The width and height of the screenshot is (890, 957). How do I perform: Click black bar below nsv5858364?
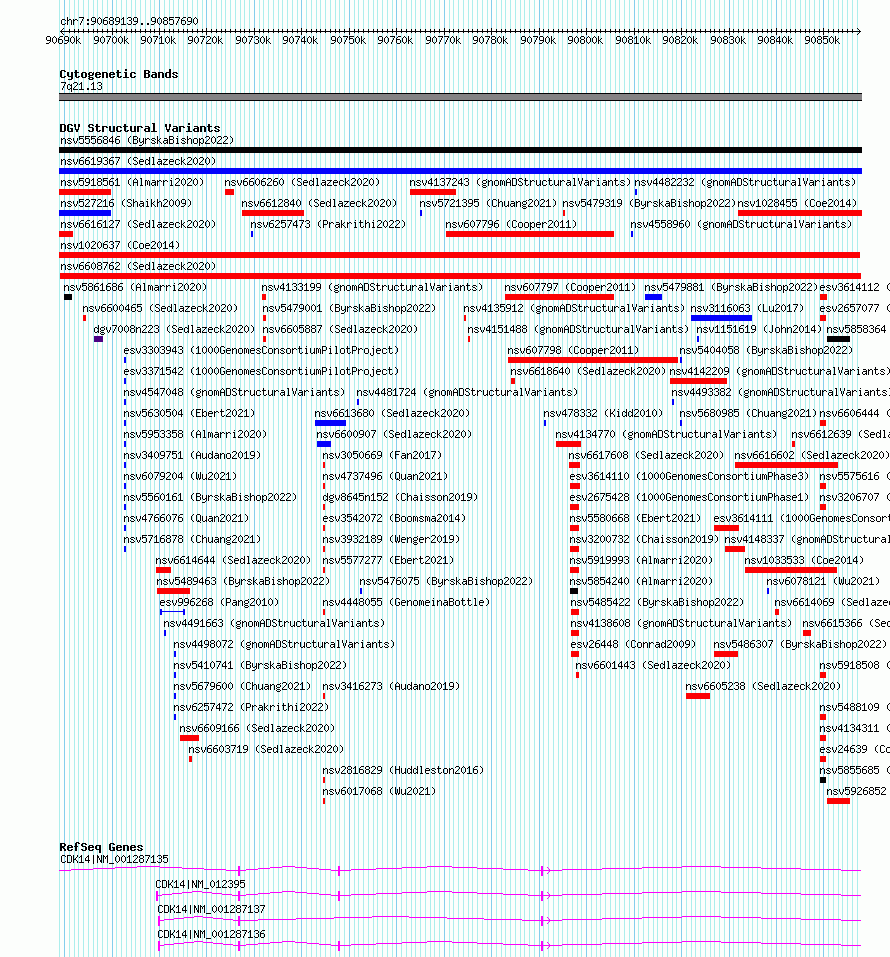(x=838, y=339)
